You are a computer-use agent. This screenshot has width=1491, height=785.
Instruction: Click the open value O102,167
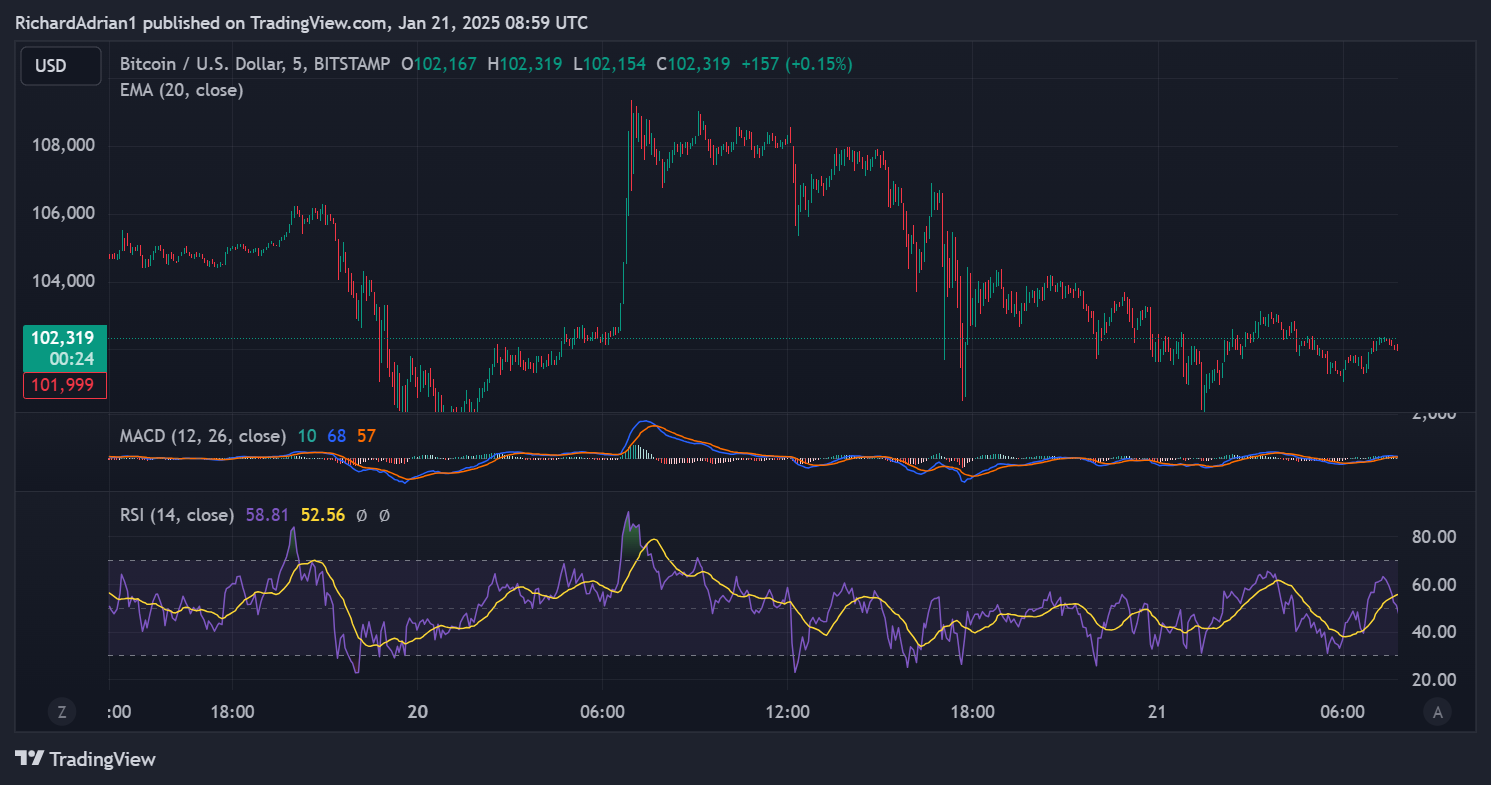[x=440, y=64]
